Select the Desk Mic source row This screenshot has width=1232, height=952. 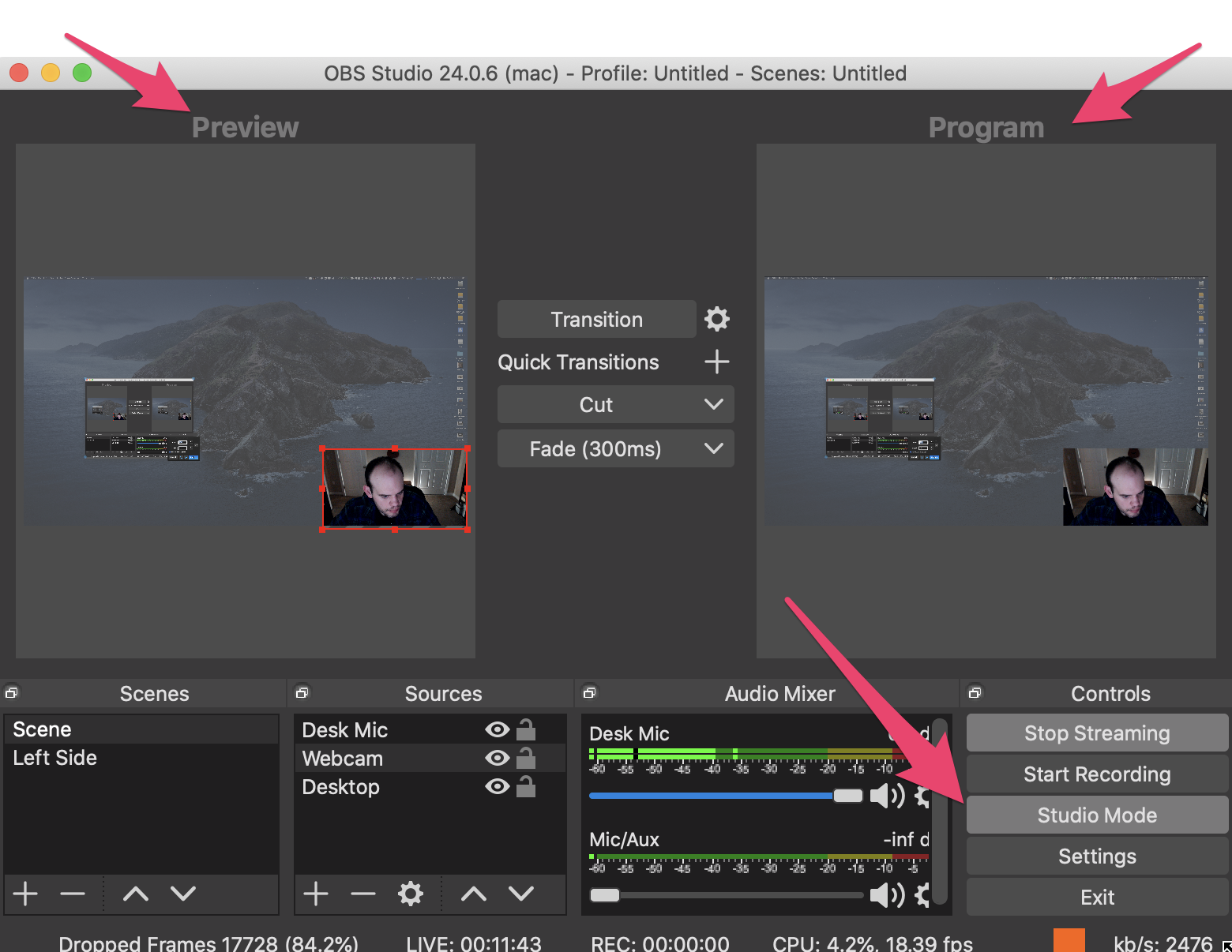coord(430,729)
